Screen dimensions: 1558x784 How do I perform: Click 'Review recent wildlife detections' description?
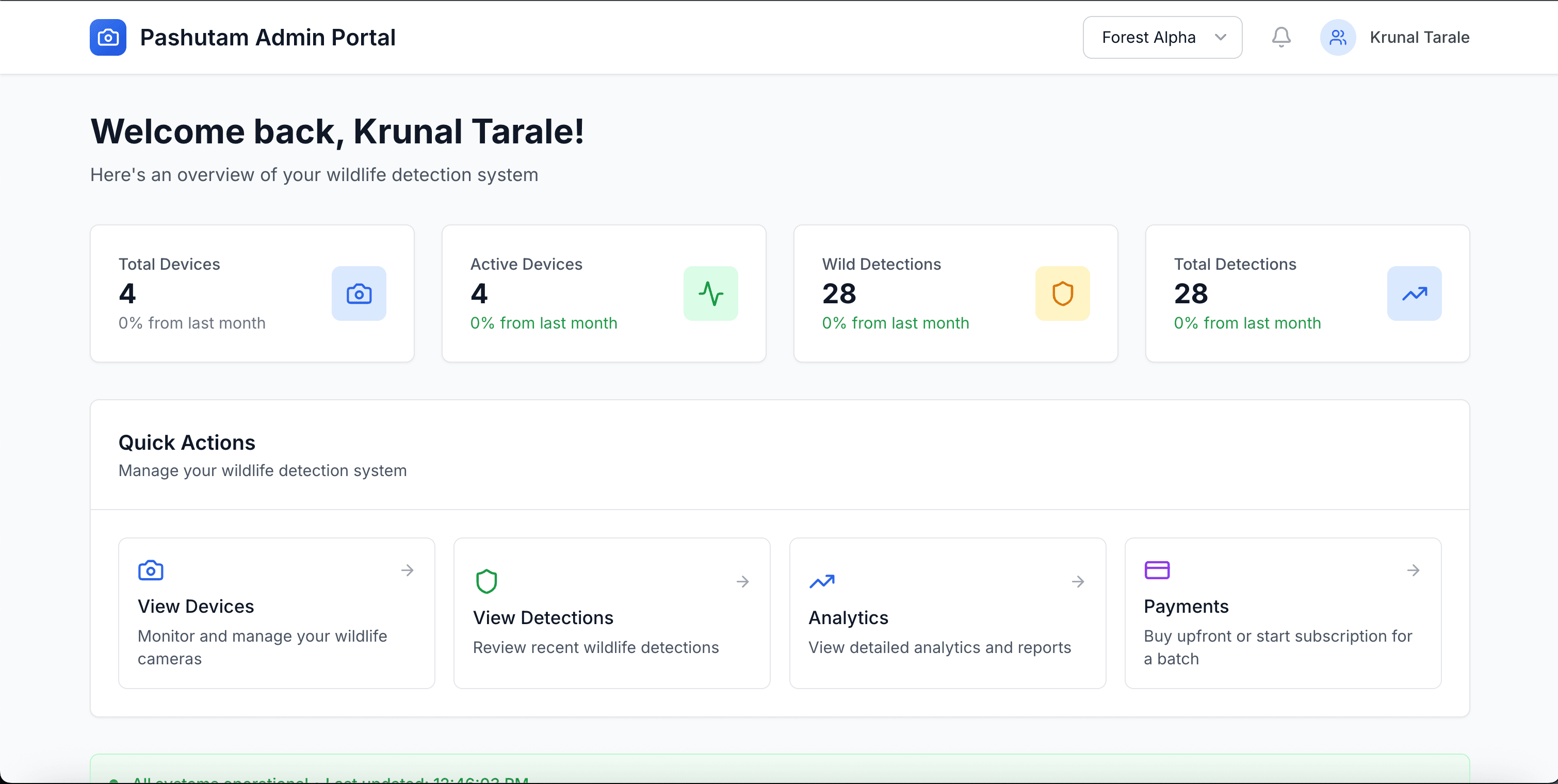click(x=596, y=647)
